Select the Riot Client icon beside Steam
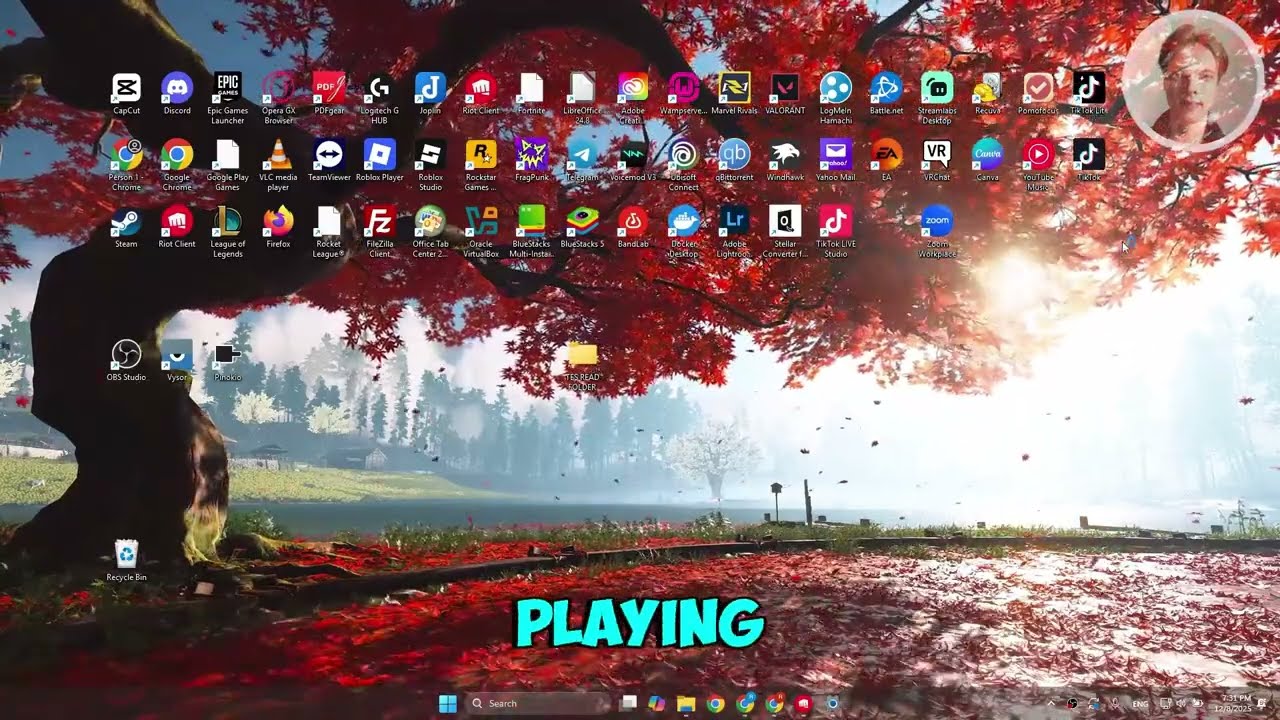Image resolution: width=1280 pixels, height=720 pixels. [177, 221]
